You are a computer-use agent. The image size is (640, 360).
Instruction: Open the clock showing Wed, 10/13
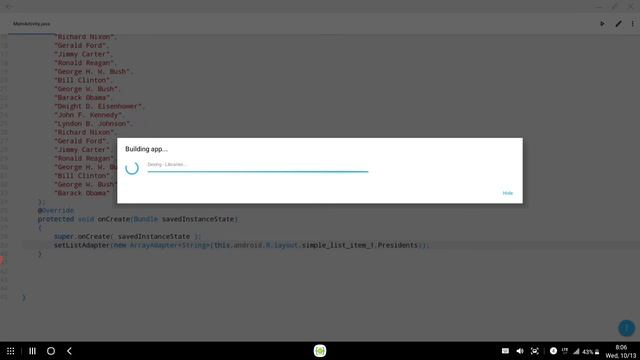621,351
